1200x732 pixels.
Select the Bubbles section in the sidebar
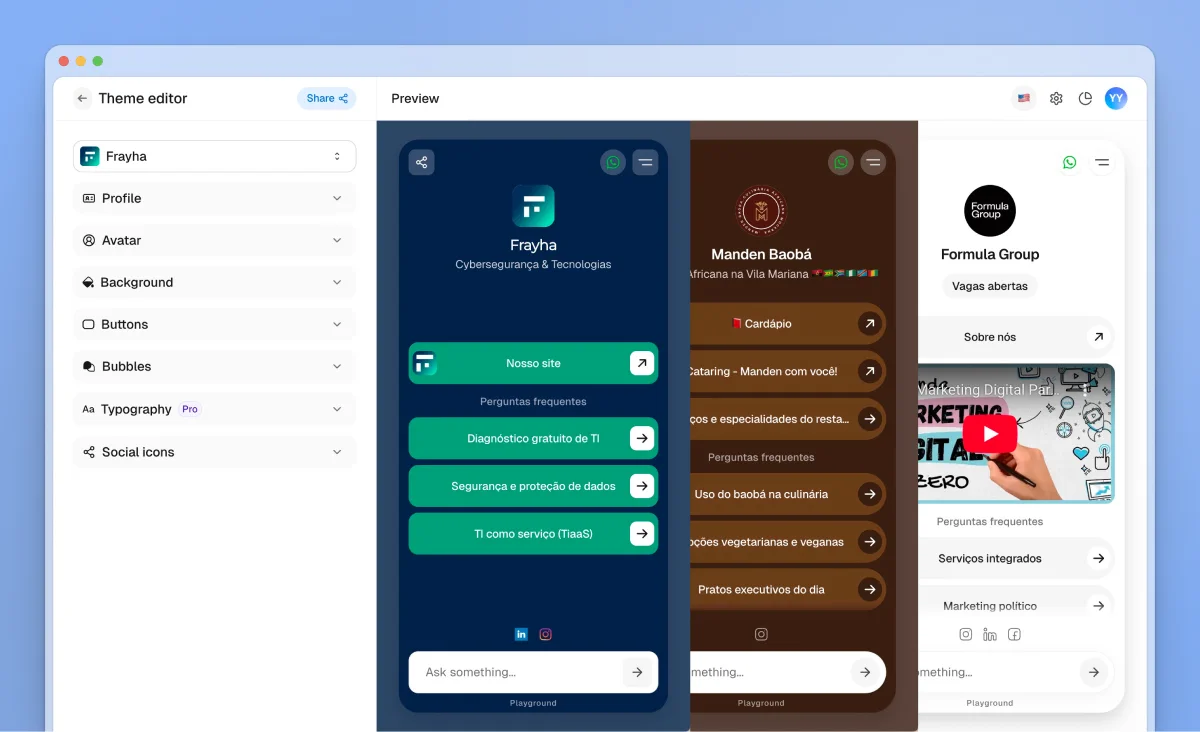click(x=213, y=366)
